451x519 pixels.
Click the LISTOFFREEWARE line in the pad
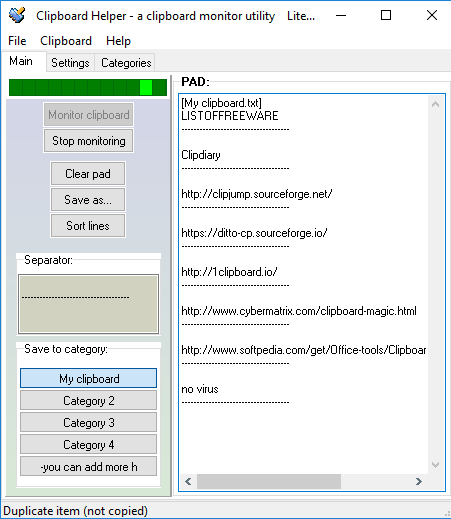(x=230, y=116)
